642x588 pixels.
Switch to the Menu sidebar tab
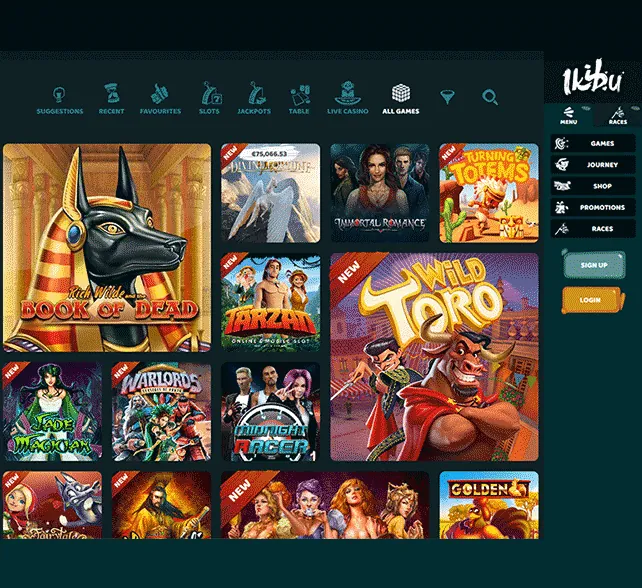(x=569, y=115)
